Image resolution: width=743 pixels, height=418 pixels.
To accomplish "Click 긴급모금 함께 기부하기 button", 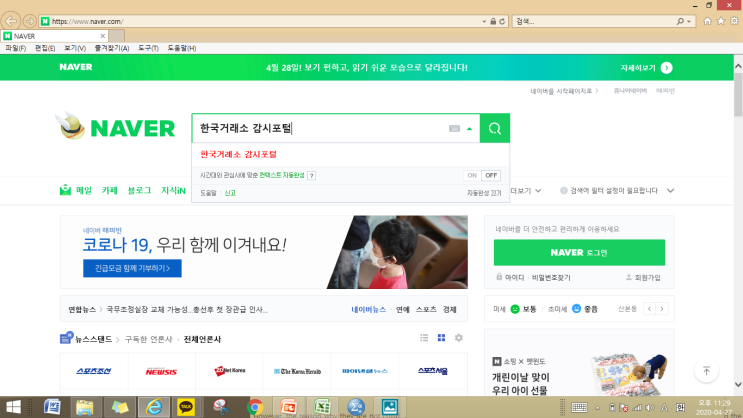I will click(x=132, y=268).
